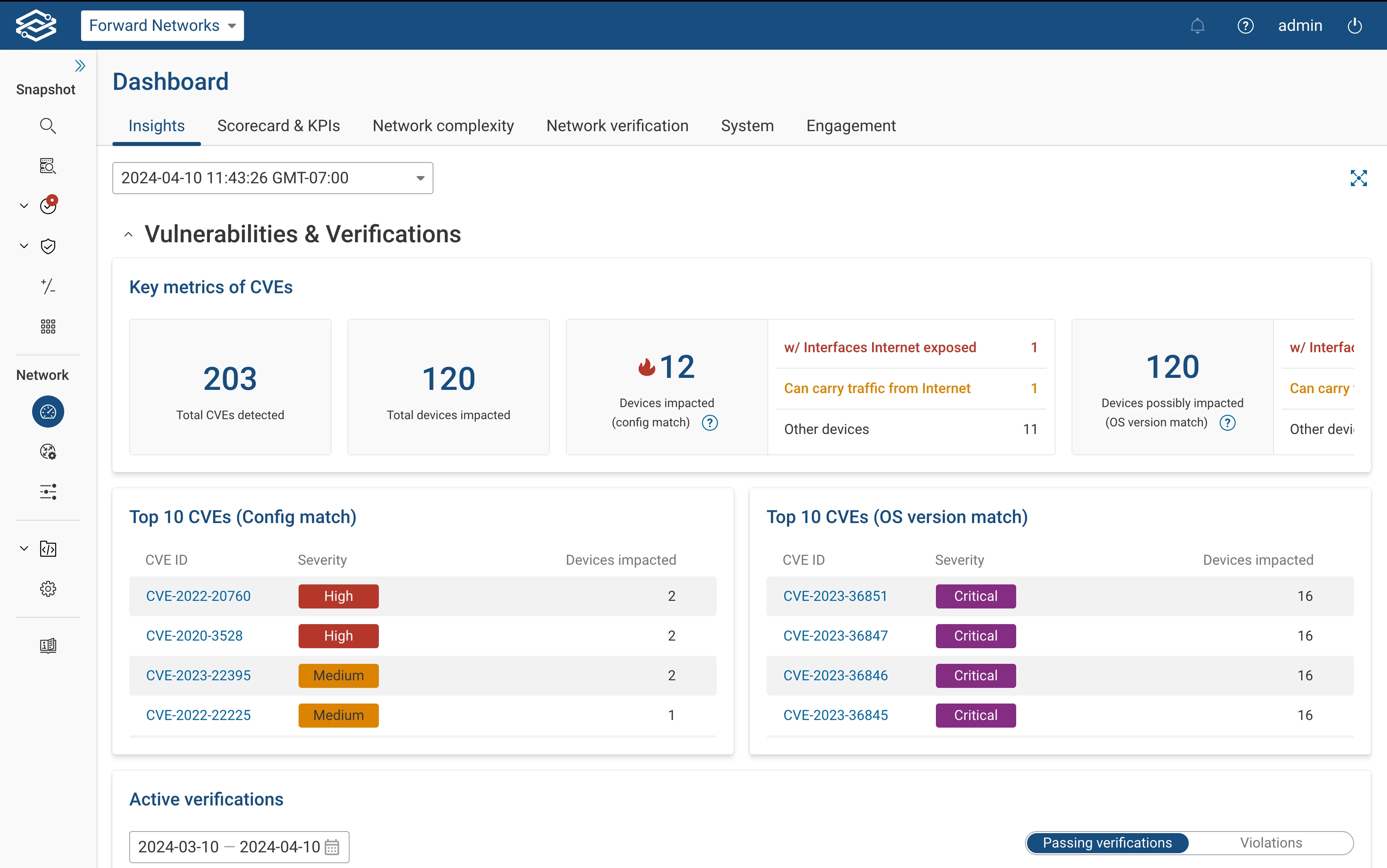Click the search magnifier icon in sidebar
The image size is (1387, 868).
(48, 126)
